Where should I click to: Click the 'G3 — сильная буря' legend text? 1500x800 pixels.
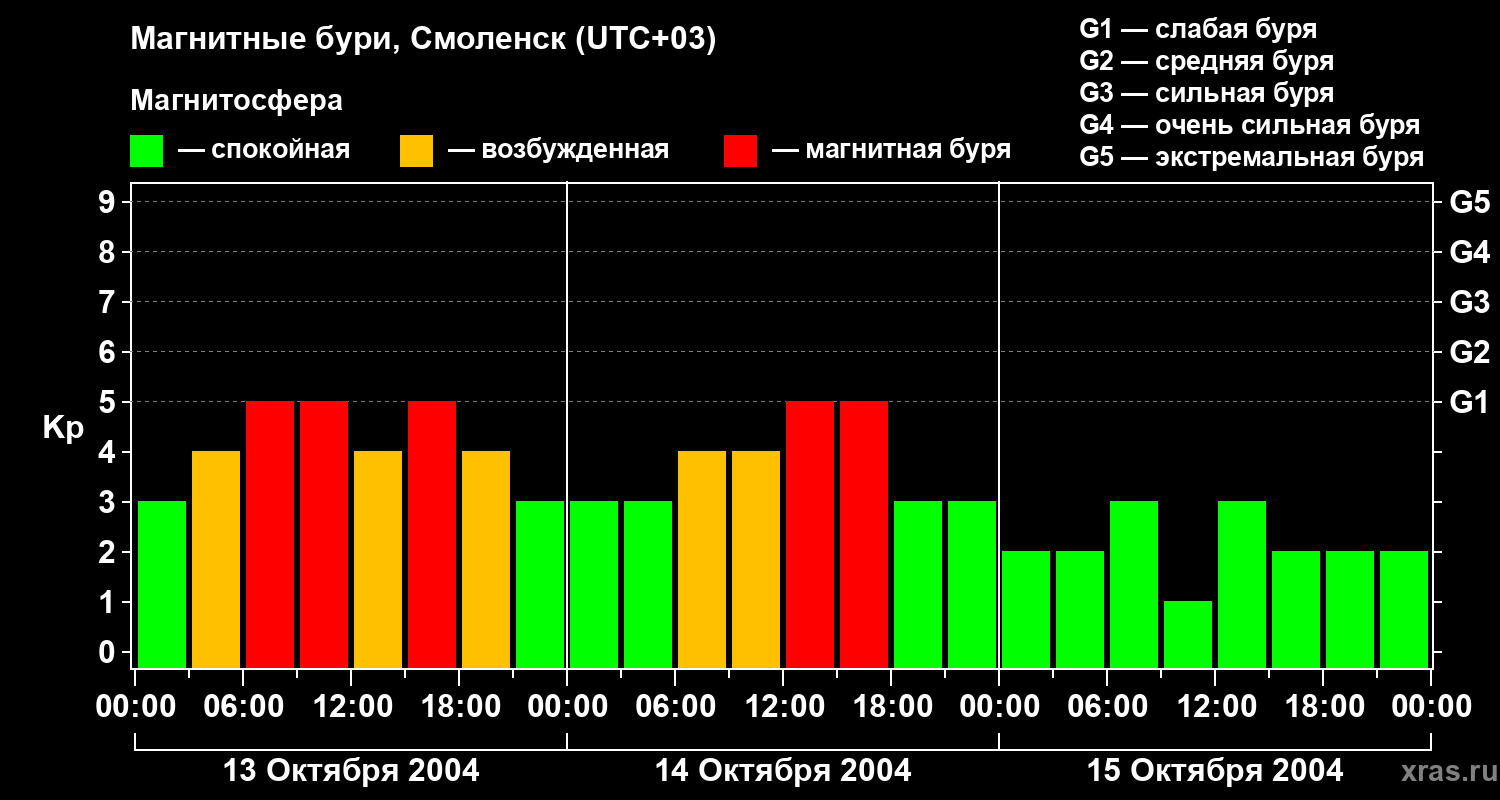click(x=1206, y=93)
